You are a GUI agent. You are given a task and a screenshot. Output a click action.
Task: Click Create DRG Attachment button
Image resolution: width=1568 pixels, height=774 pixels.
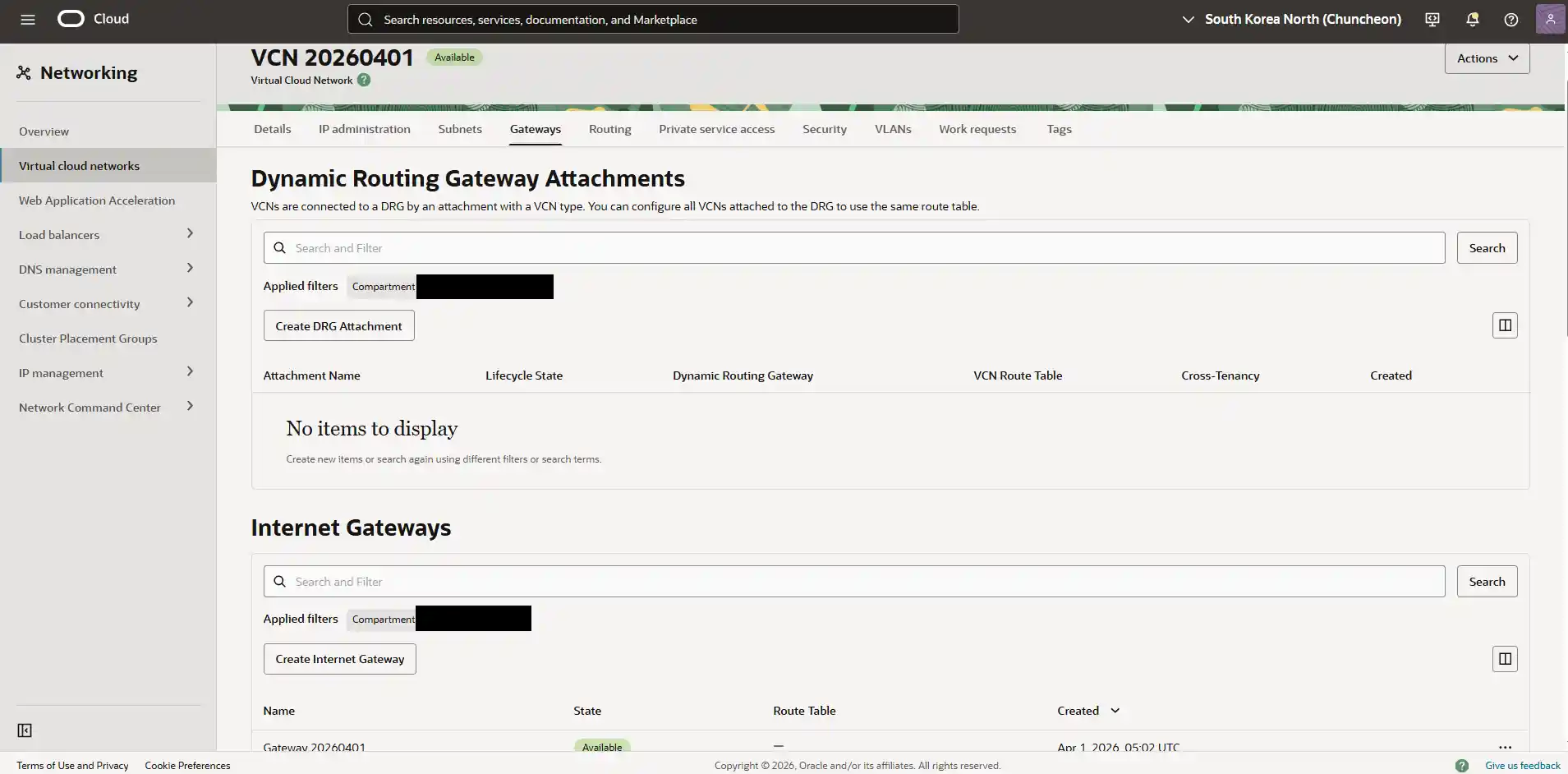[338, 326]
